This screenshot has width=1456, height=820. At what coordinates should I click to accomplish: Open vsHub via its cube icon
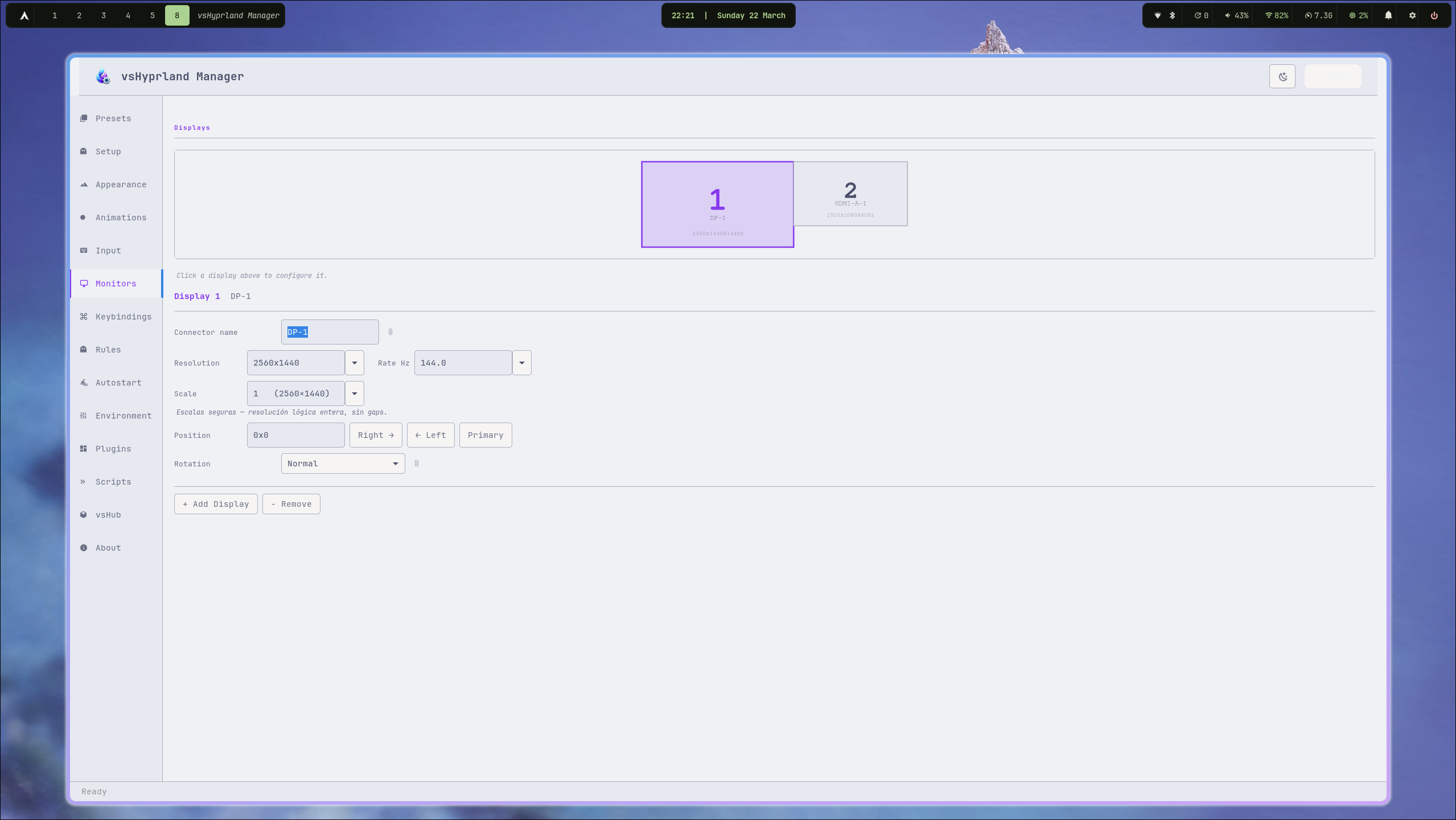tap(84, 515)
